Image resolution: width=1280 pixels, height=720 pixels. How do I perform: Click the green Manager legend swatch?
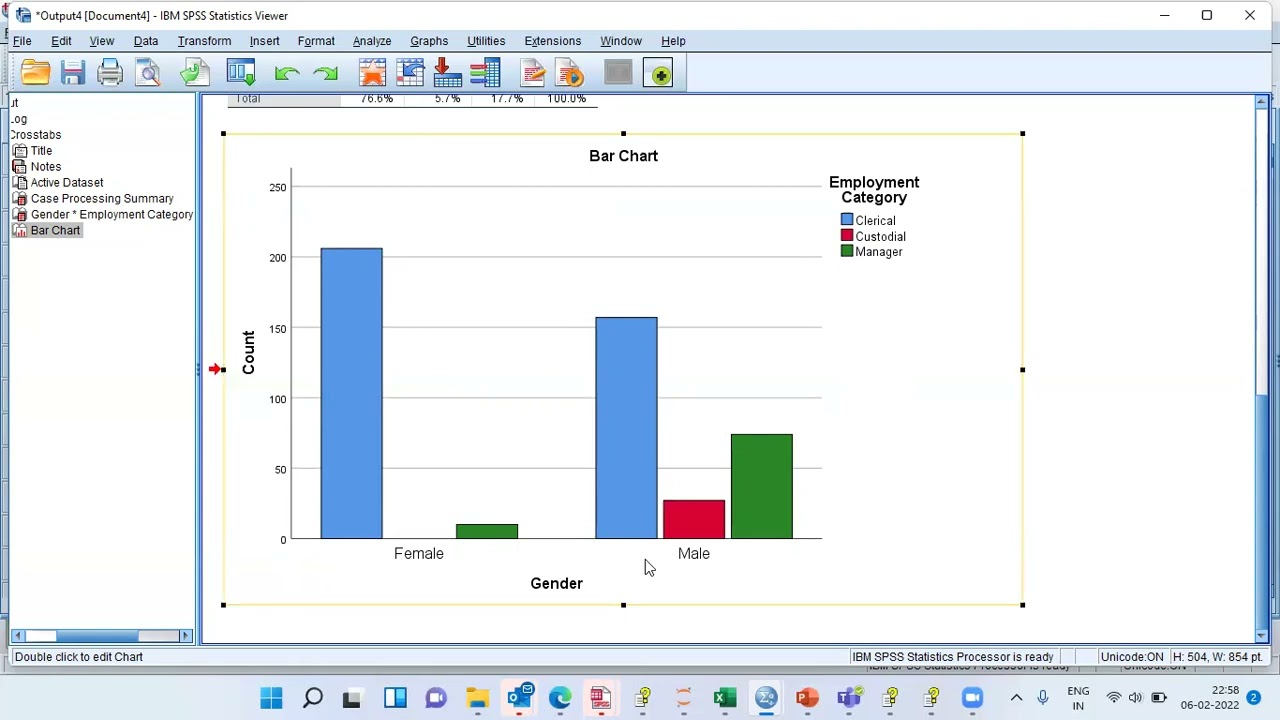(x=847, y=251)
